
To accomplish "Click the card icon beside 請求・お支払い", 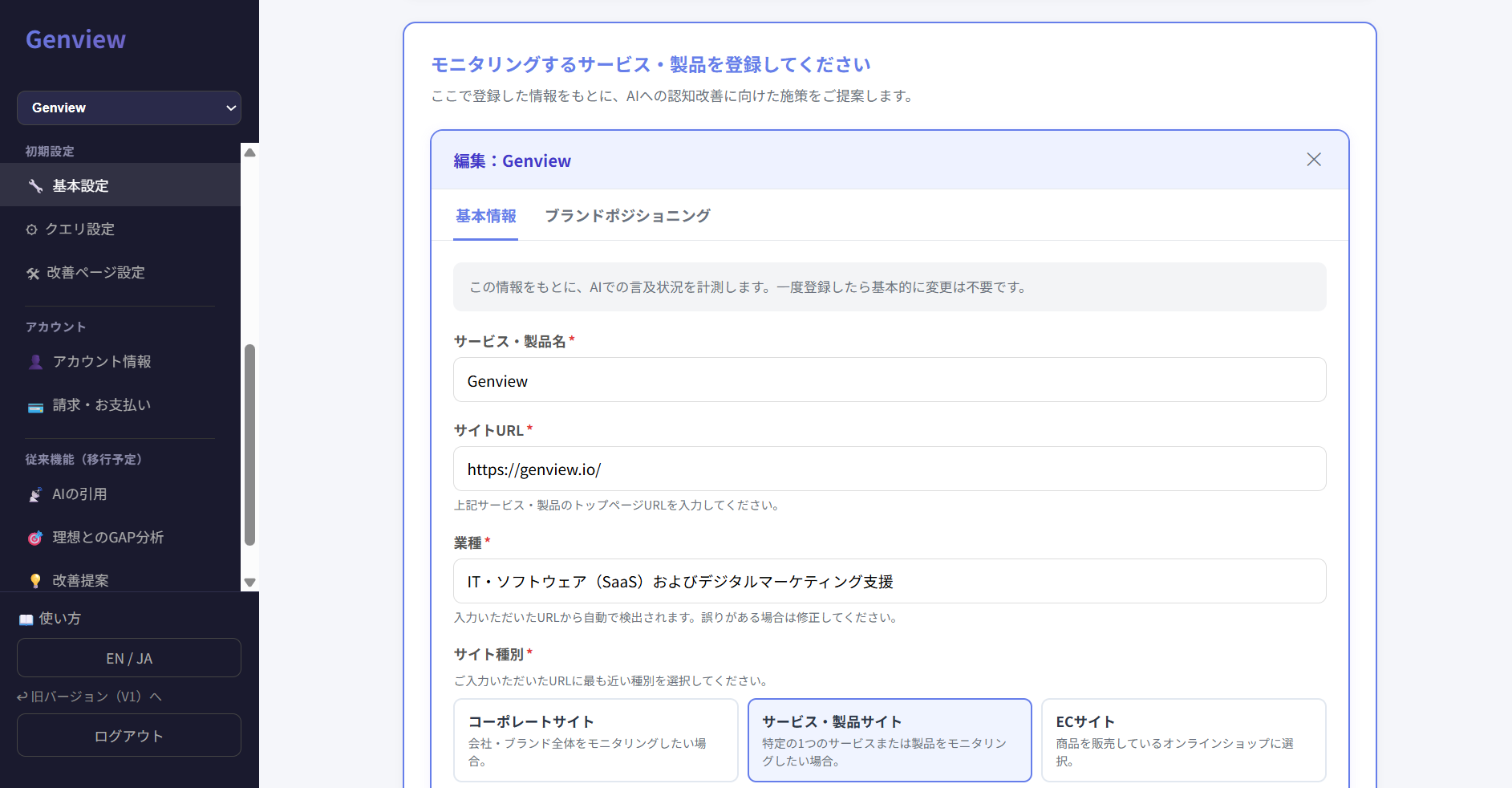I will tap(35, 407).
